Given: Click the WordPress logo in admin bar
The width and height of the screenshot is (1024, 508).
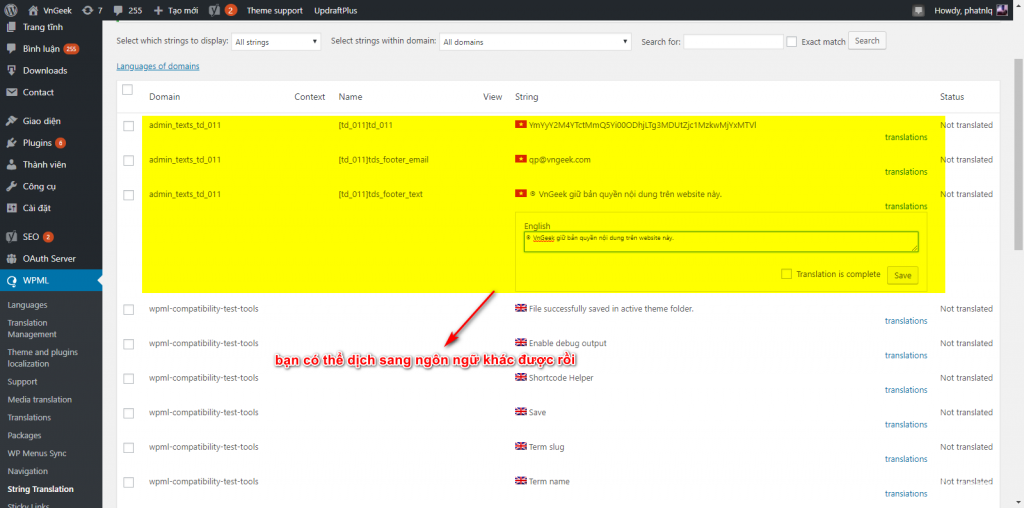Looking at the screenshot, I should pos(10,10).
